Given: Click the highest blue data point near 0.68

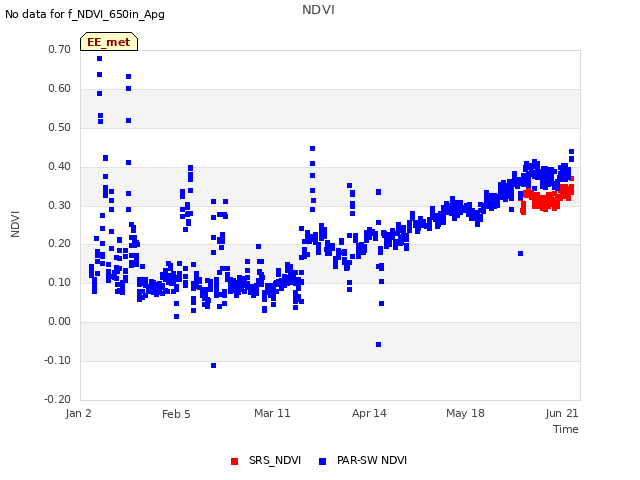Looking at the screenshot, I should coord(99,58).
